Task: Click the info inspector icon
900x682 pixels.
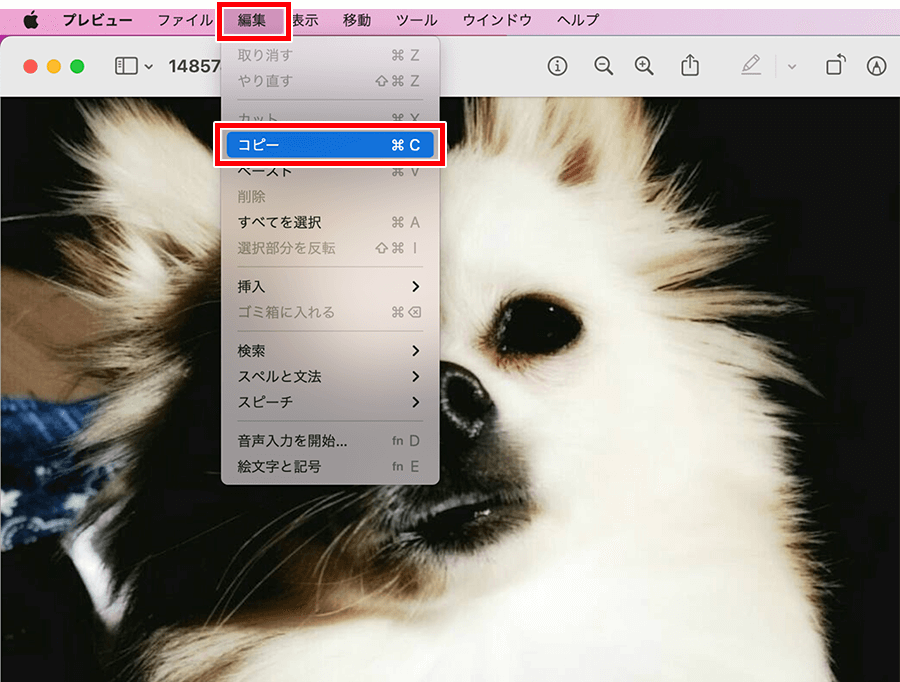Action: [x=557, y=66]
